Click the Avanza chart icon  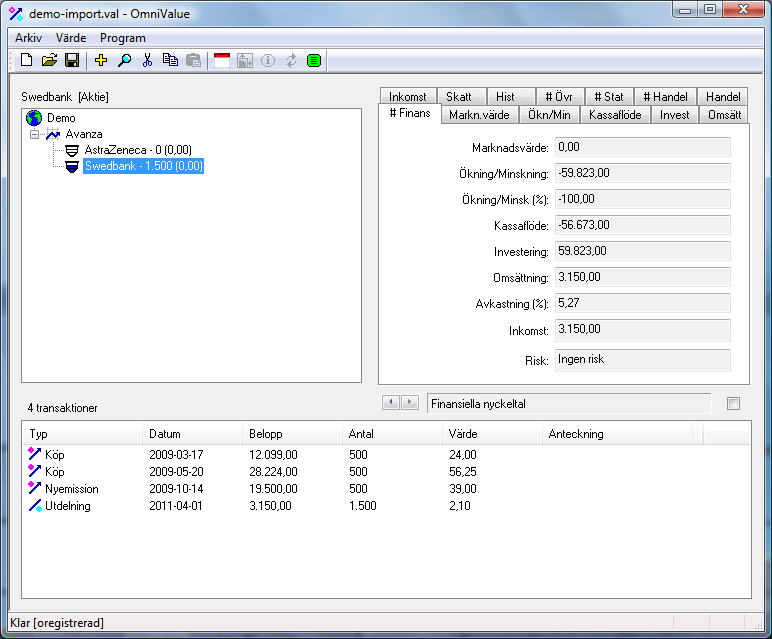click(x=53, y=134)
